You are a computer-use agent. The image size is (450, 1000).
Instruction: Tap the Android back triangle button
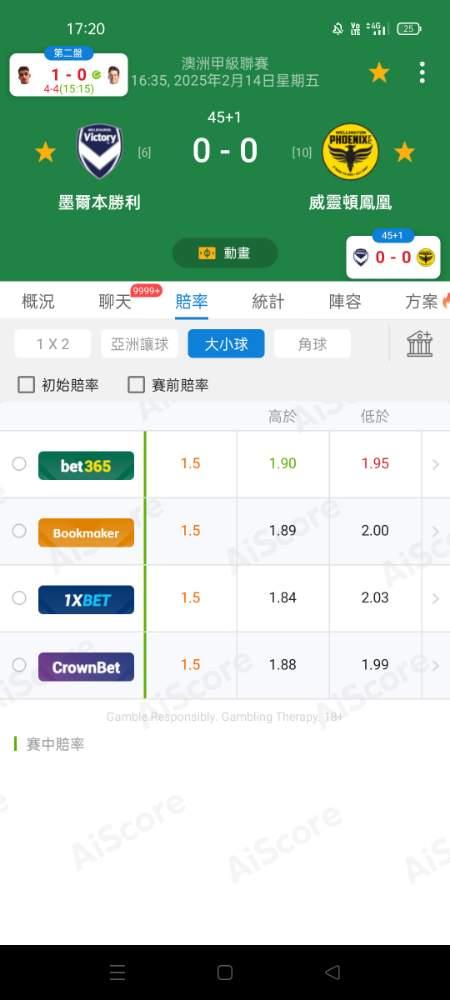332,973
